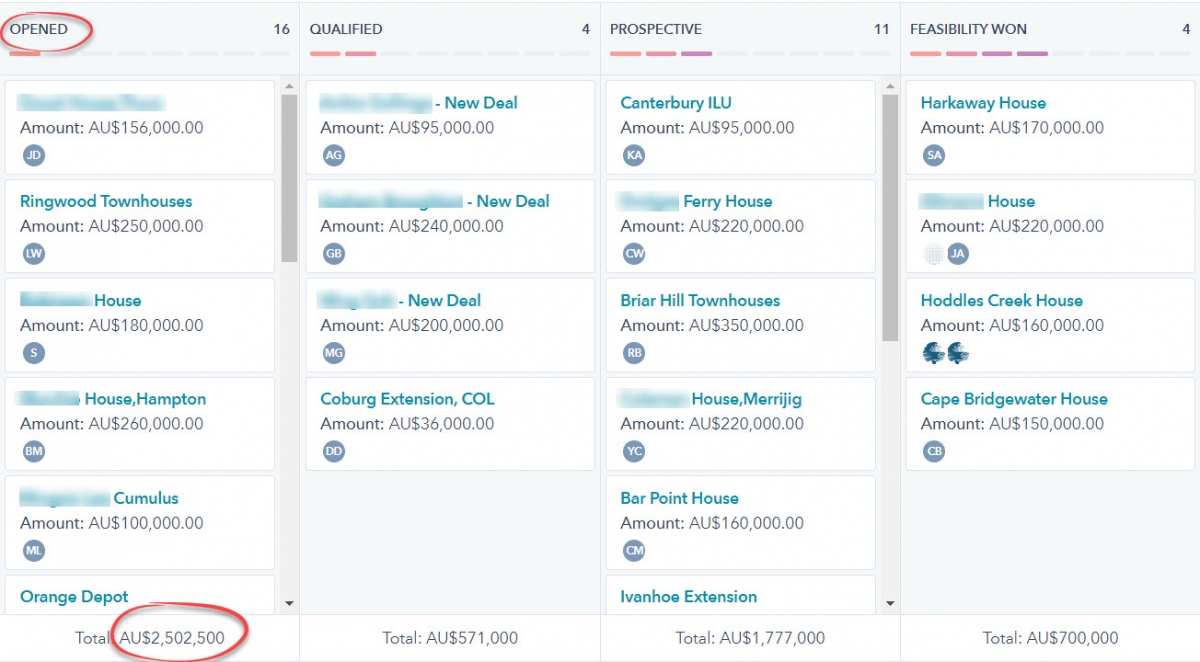The width and height of the screenshot is (1200, 662).
Task: Click the JA avatar in Feasibility Won column
Action: point(957,253)
